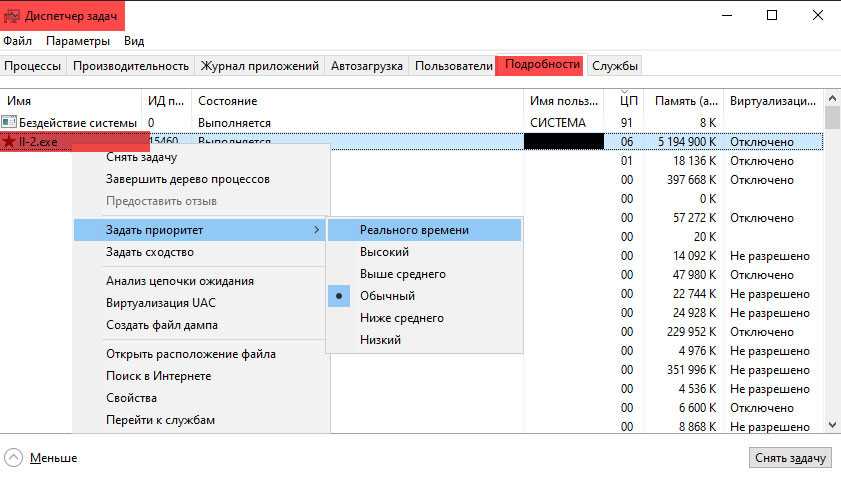This screenshot has height=482, width=841.
Task: Click the scrollbar up arrow
Action: [x=832, y=101]
